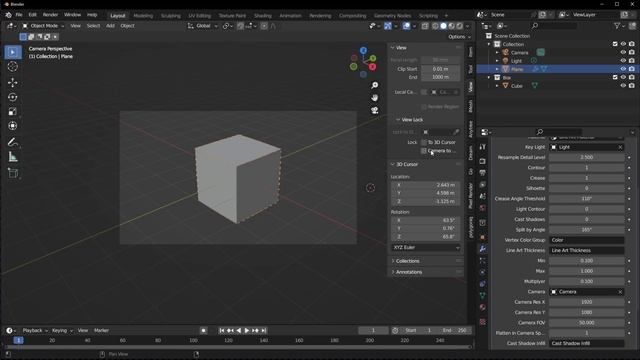This screenshot has width=640, height=360.
Task: Click the outliner filter funnel icon
Action: [617, 26]
